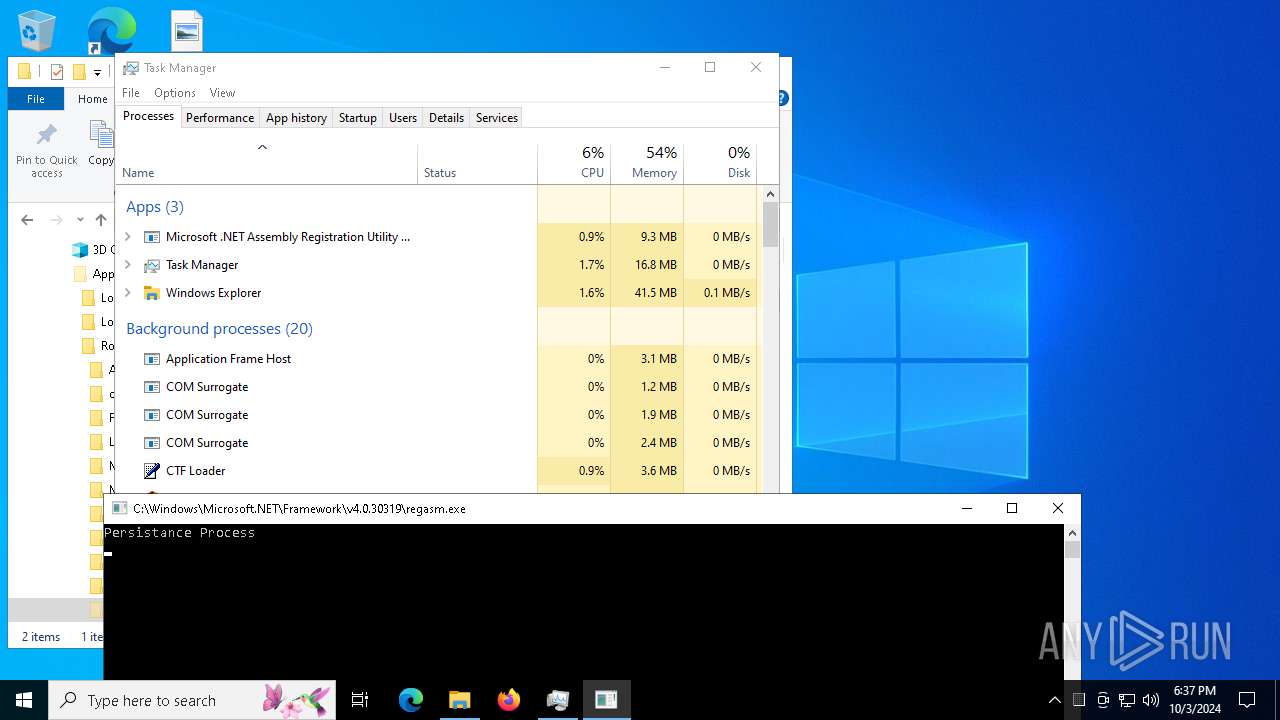Click the Apps (3) group header
1280x720 pixels.
click(x=155, y=207)
